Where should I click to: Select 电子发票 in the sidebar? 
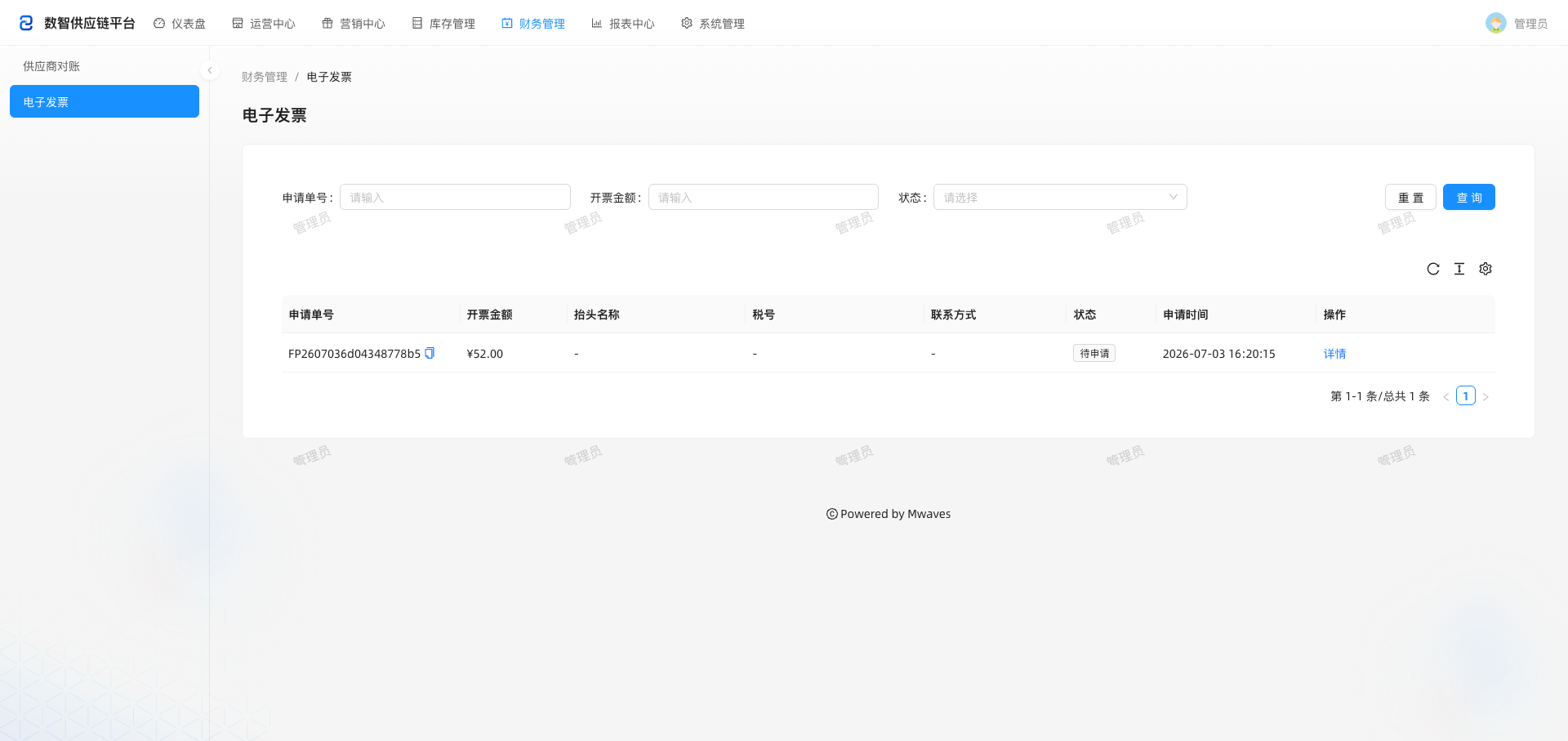(x=105, y=101)
